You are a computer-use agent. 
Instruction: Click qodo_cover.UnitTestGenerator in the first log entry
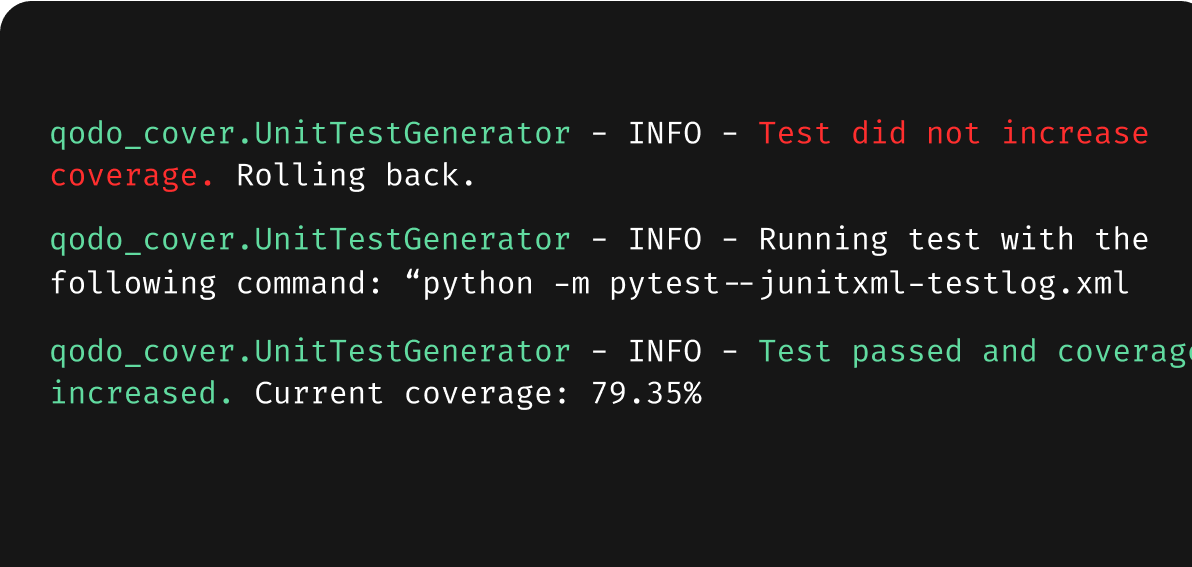click(x=311, y=133)
